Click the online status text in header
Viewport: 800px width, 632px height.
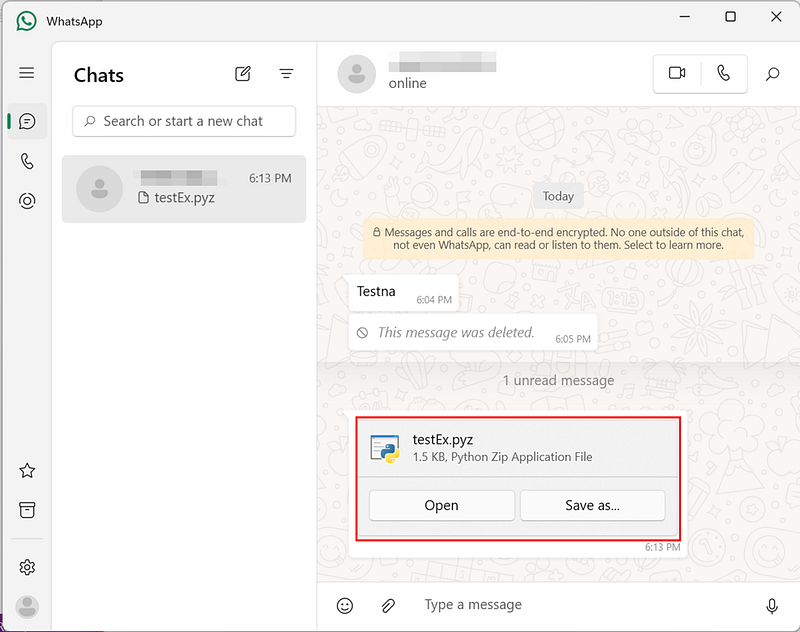(x=407, y=83)
